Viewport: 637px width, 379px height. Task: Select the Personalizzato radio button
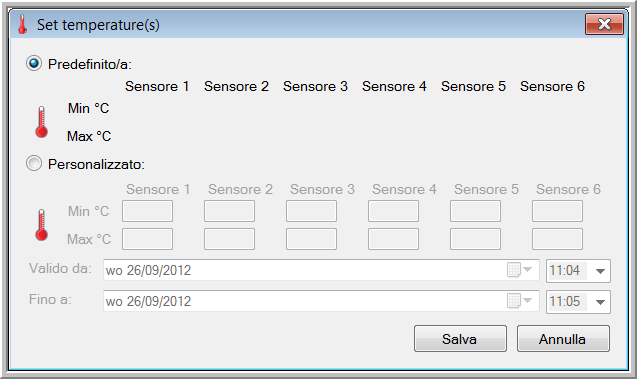[34, 163]
